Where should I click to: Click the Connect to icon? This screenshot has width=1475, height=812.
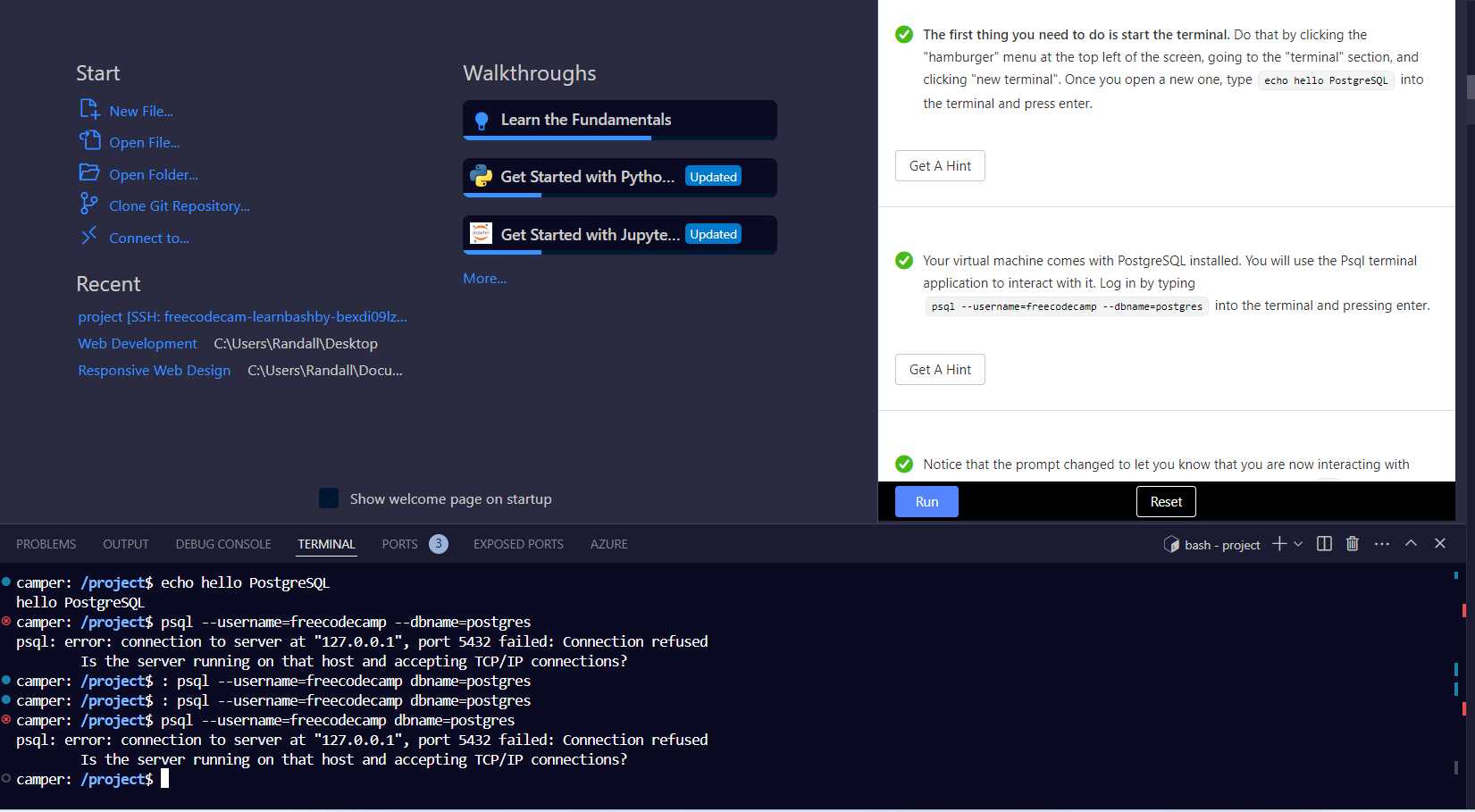88,236
